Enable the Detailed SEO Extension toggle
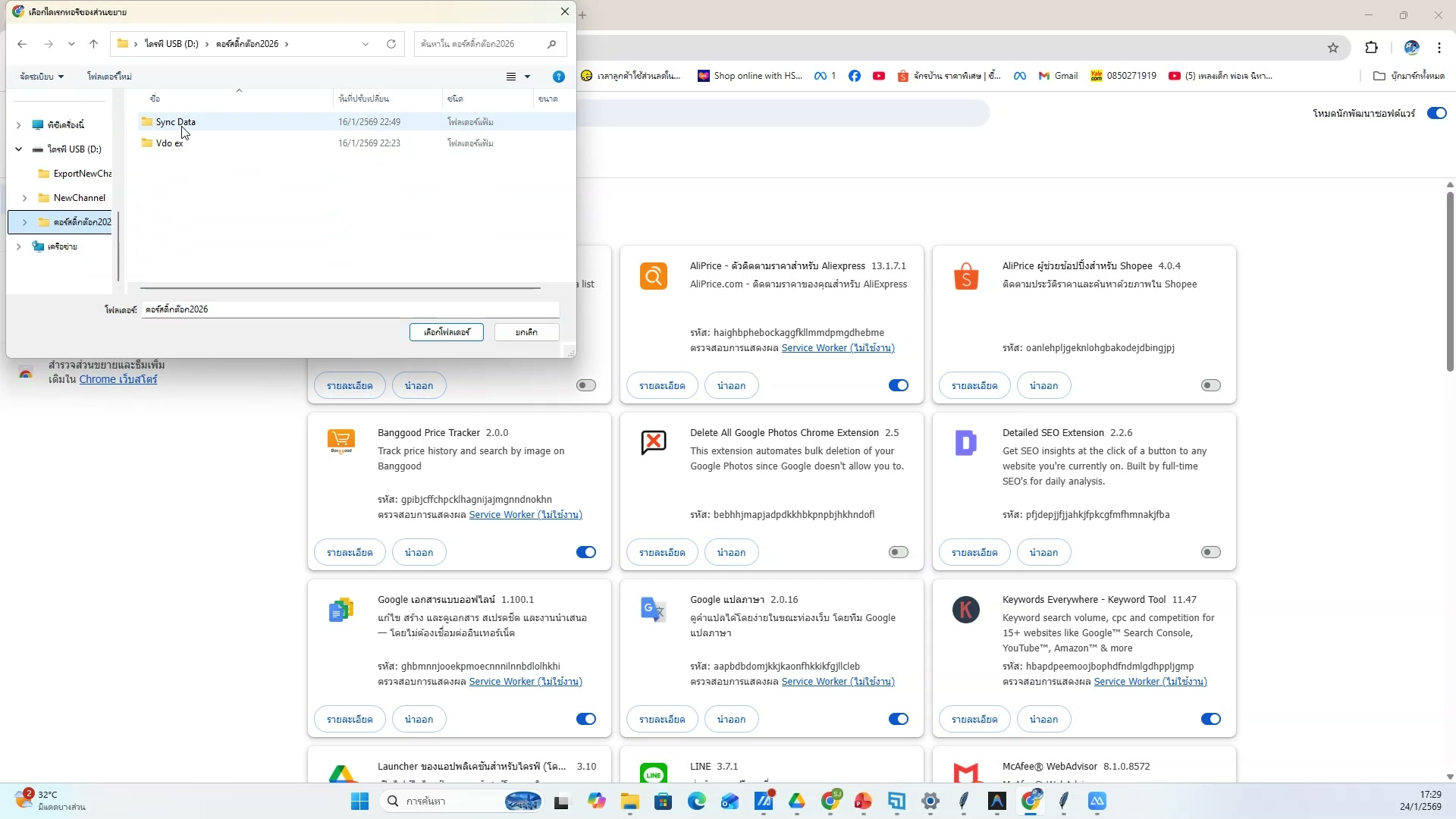1456x819 pixels. [1210, 552]
